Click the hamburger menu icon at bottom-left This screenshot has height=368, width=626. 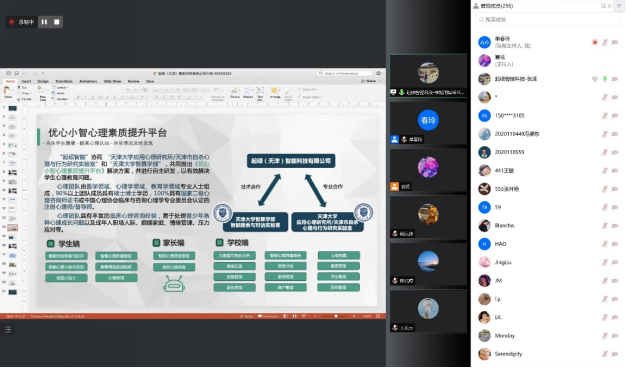[8, 329]
